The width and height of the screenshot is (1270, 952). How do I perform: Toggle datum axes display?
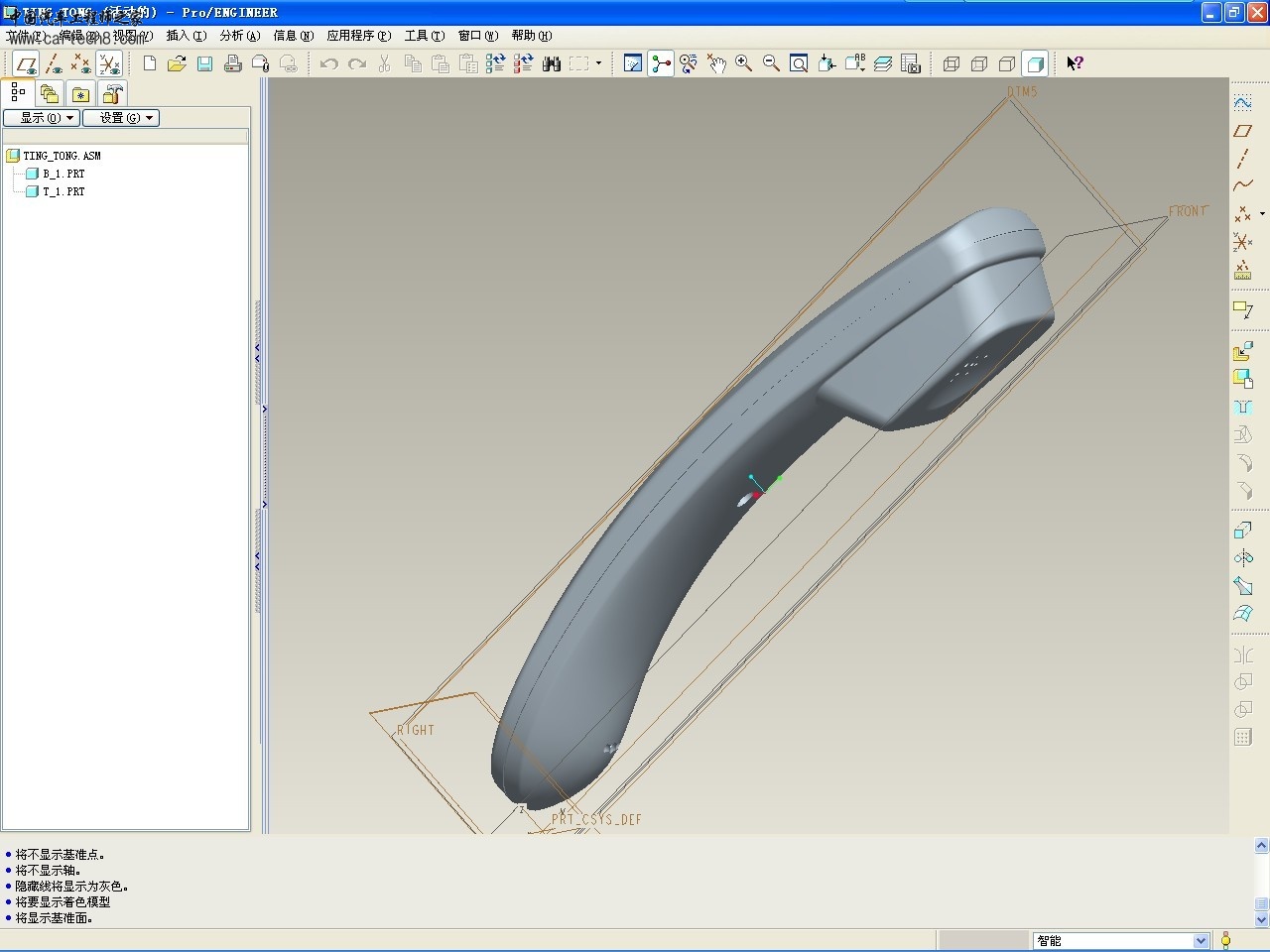54,64
